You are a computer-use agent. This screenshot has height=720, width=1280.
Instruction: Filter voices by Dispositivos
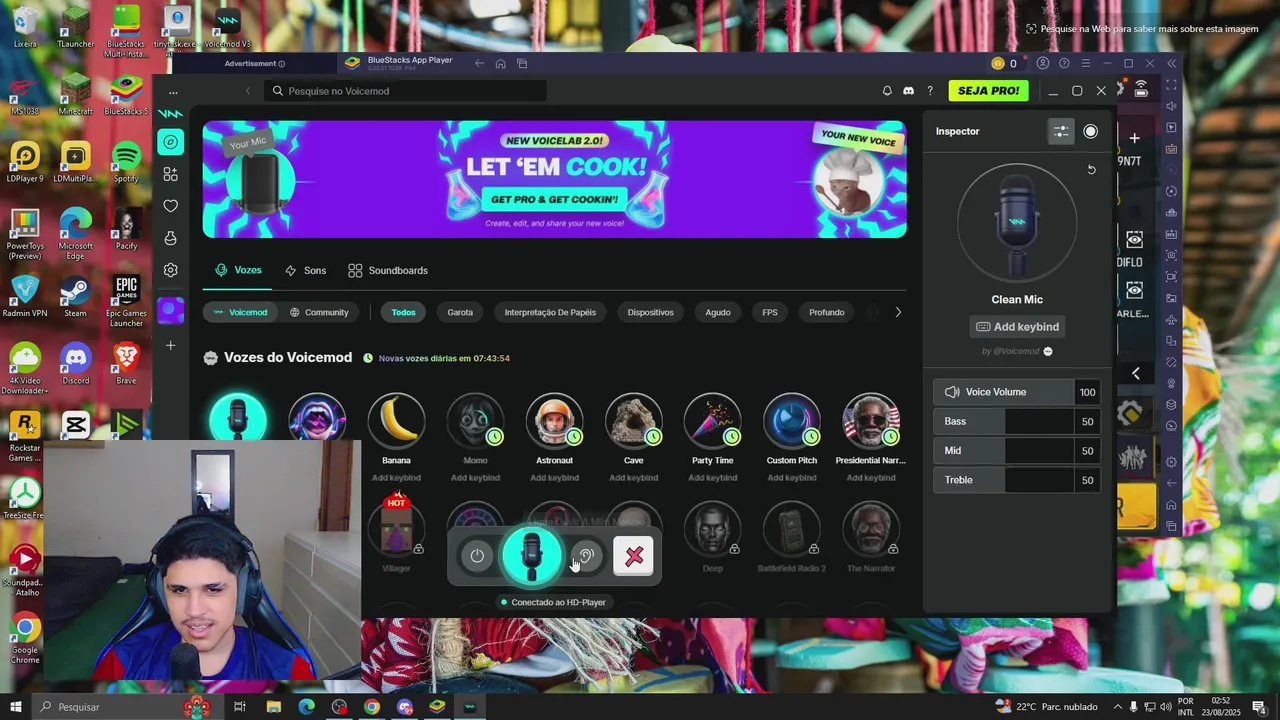651,312
